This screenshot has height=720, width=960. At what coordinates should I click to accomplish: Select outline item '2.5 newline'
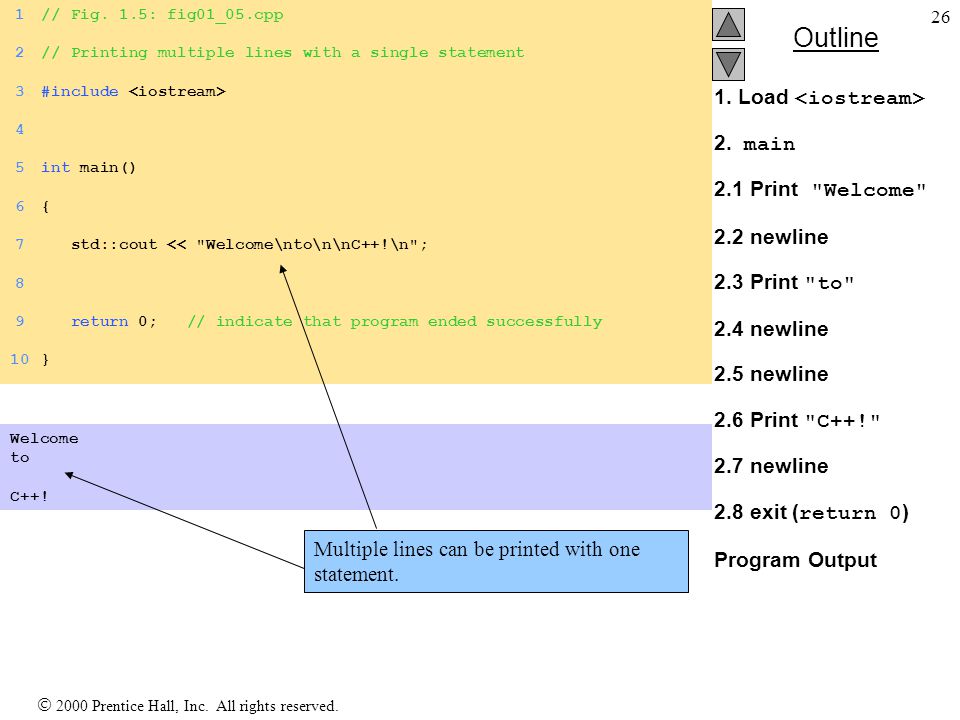point(771,374)
